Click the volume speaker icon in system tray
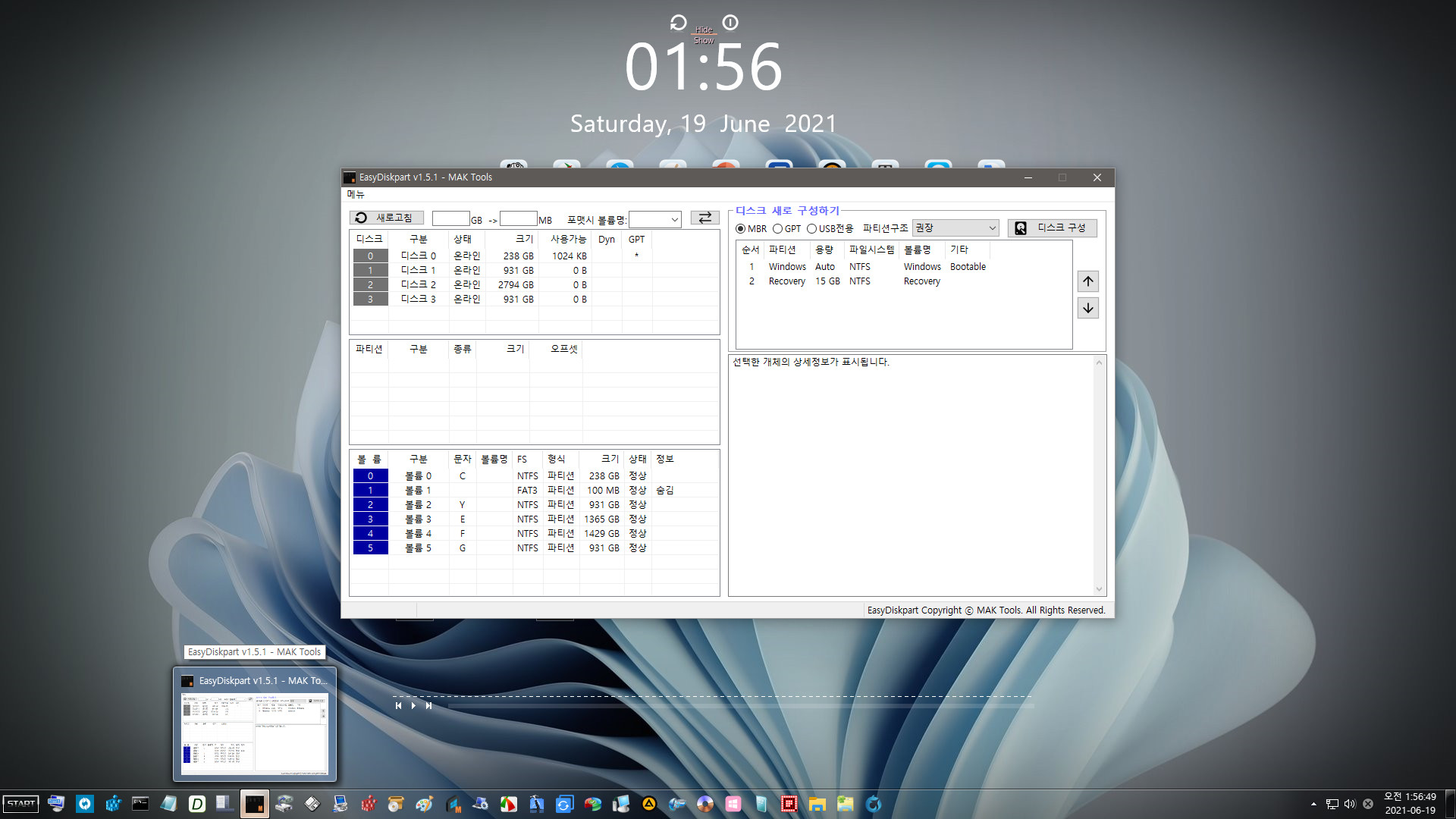 [x=1350, y=804]
